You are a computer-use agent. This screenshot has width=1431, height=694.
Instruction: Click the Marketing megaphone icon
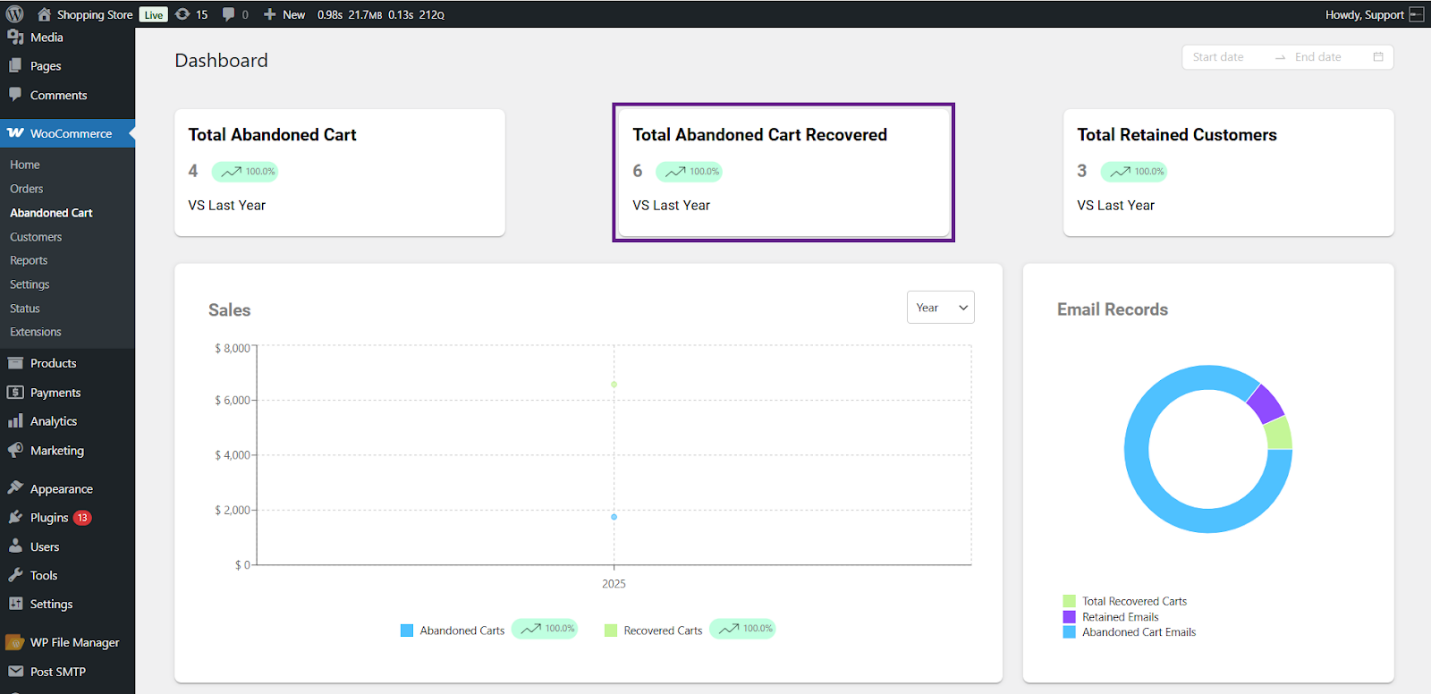tap(15, 451)
